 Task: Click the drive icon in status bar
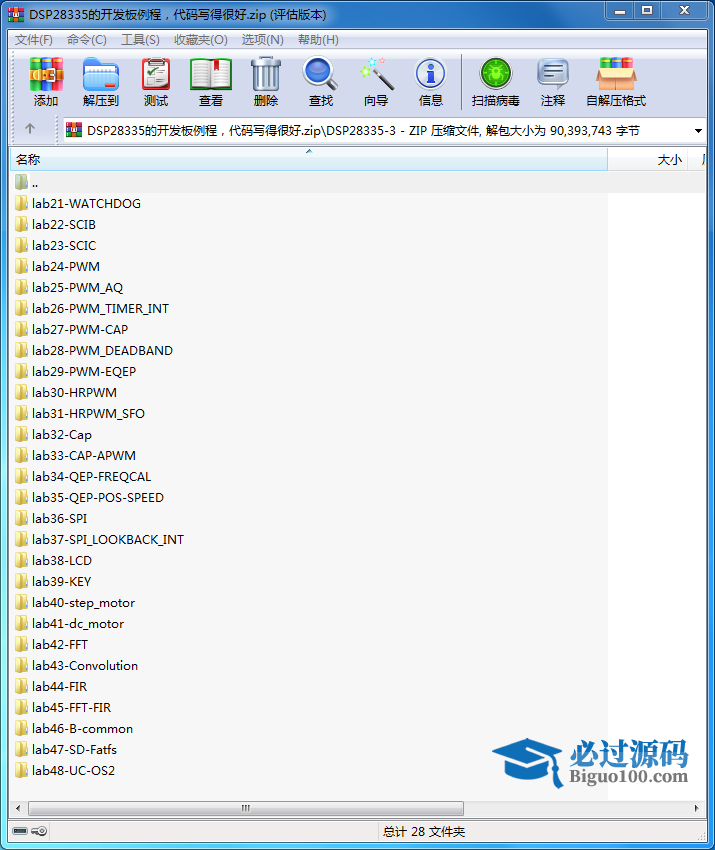[20, 831]
